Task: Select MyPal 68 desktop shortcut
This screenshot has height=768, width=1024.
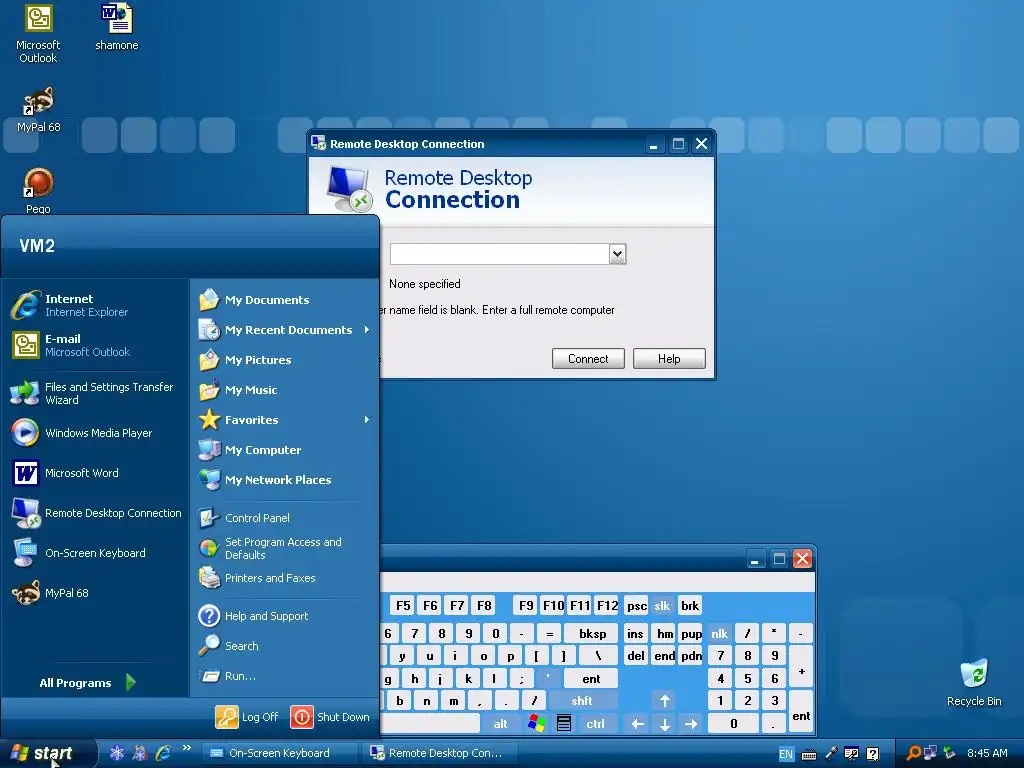Action: pyautogui.click(x=39, y=109)
